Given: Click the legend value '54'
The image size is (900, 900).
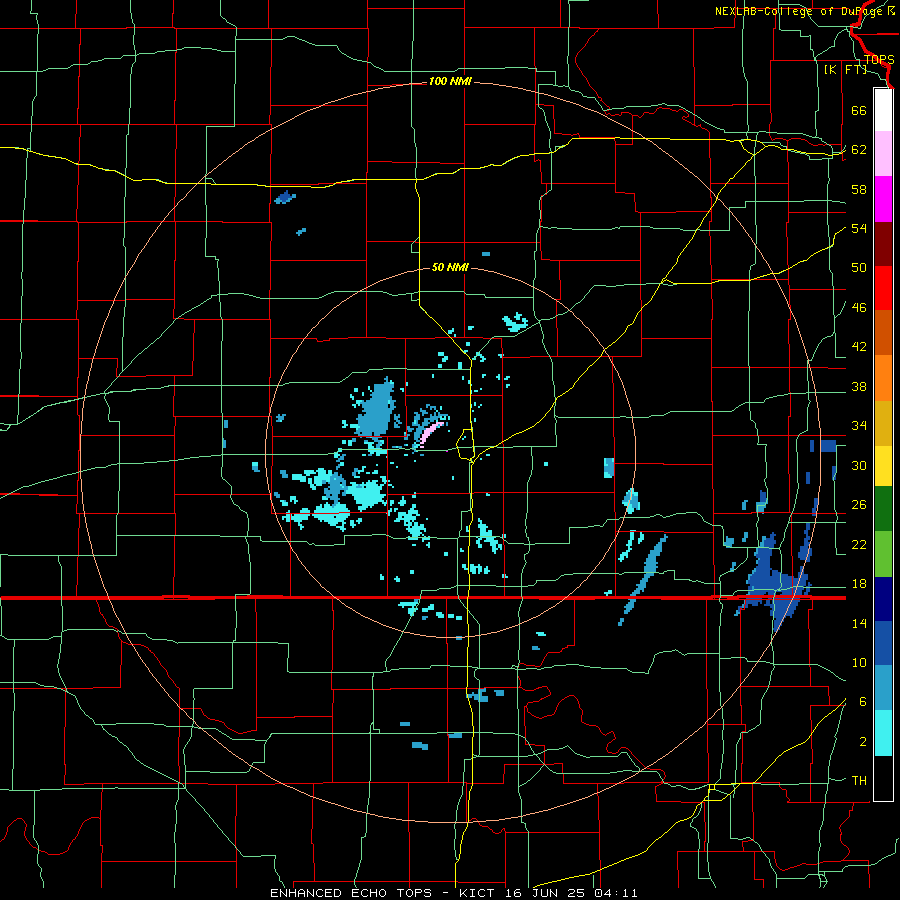Looking at the screenshot, I should pos(859,228).
